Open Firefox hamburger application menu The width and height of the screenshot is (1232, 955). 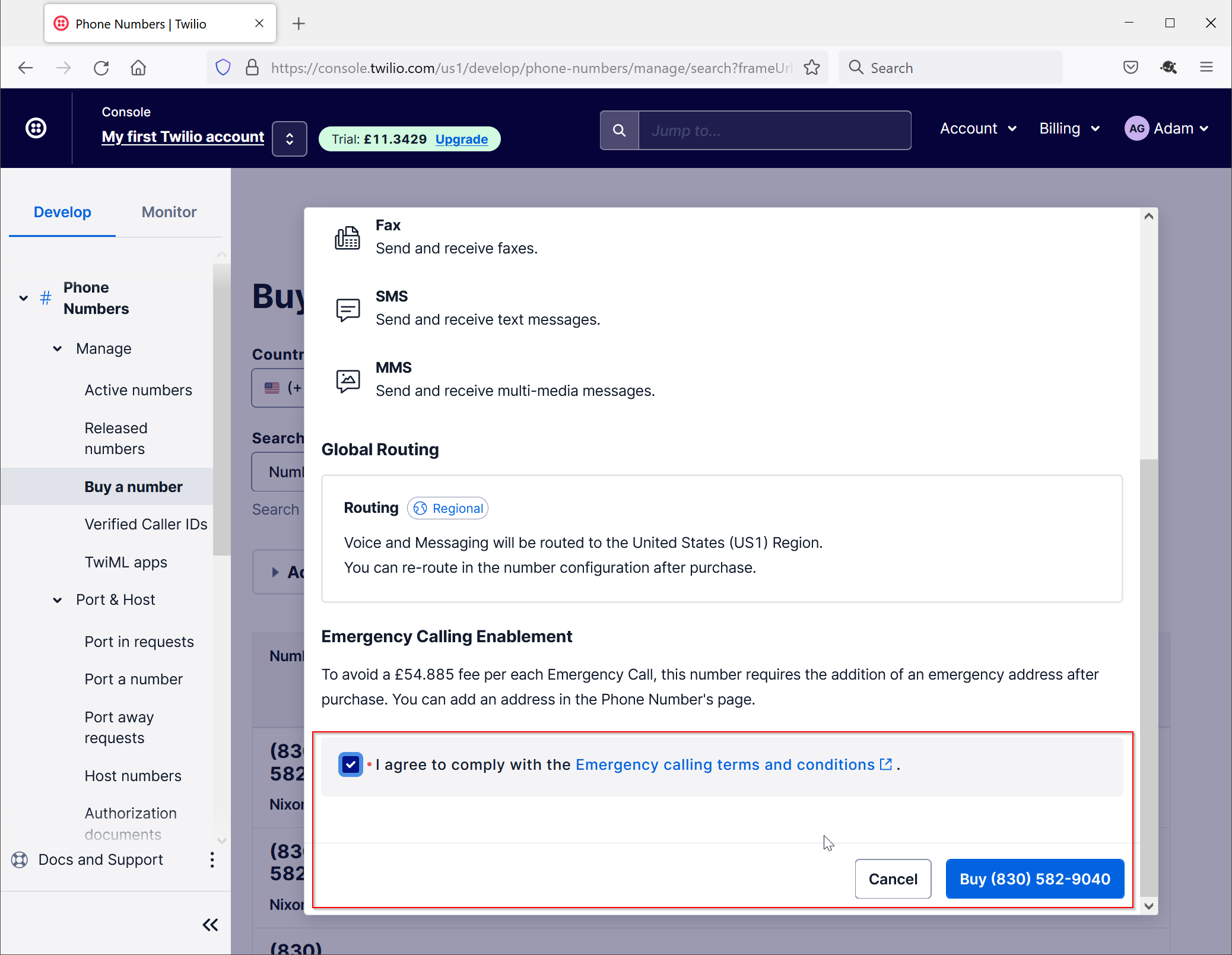1206,68
